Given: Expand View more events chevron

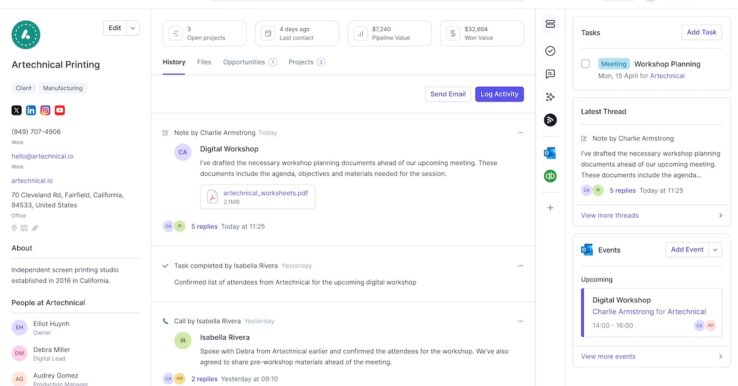Looking at the screenshot, I should [x=721, y=357].
